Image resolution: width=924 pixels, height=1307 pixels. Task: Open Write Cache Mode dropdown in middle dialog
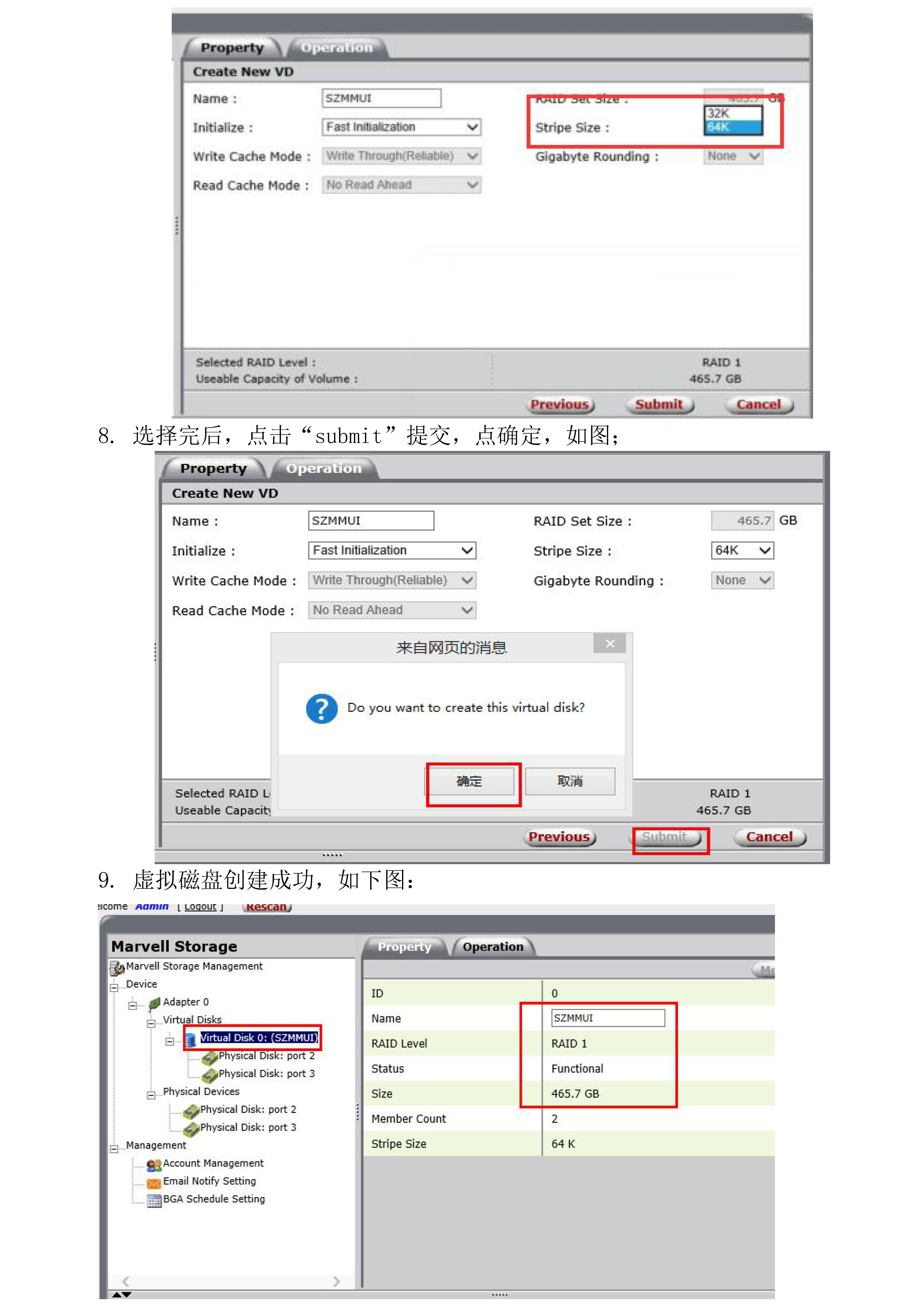point(392,580)
